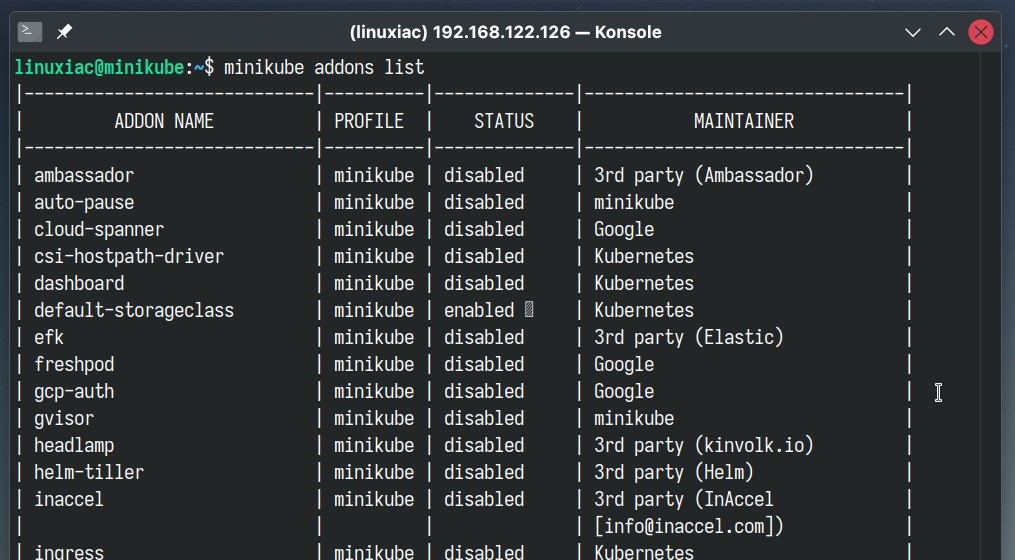The image size is (1015, 560).
Task: Click 'Google' maintainer in cloud-spanner row
Action: (624, 230)
